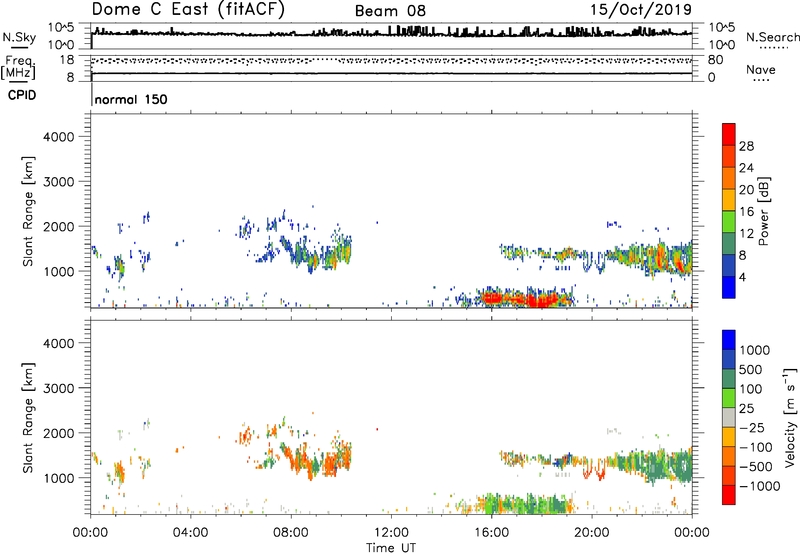800x554 pixels.
Task: Select the "N.Search" legend label
Action: 772,37
